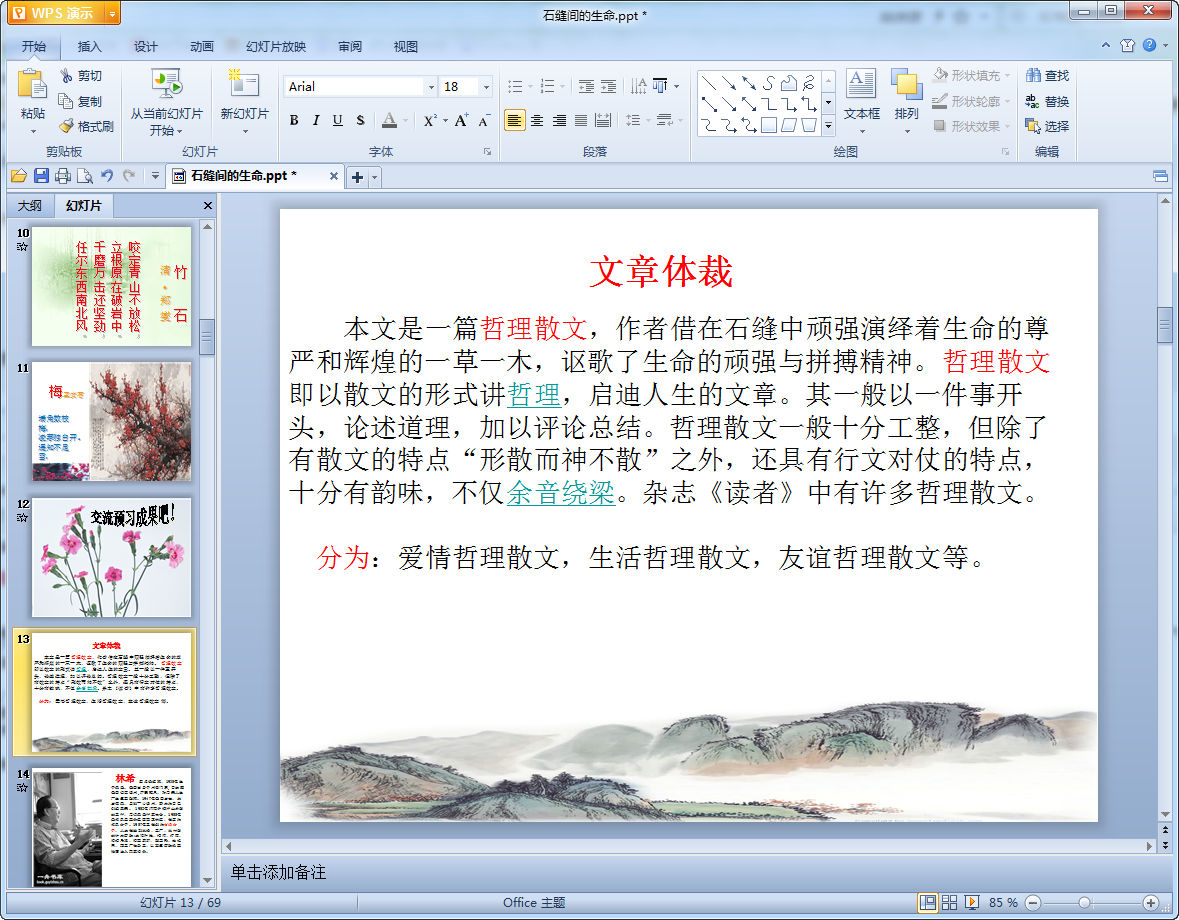This screenshot has height=920, width=1179.
Task: Click the Cut scissors icon
Action: click(66, 75)
